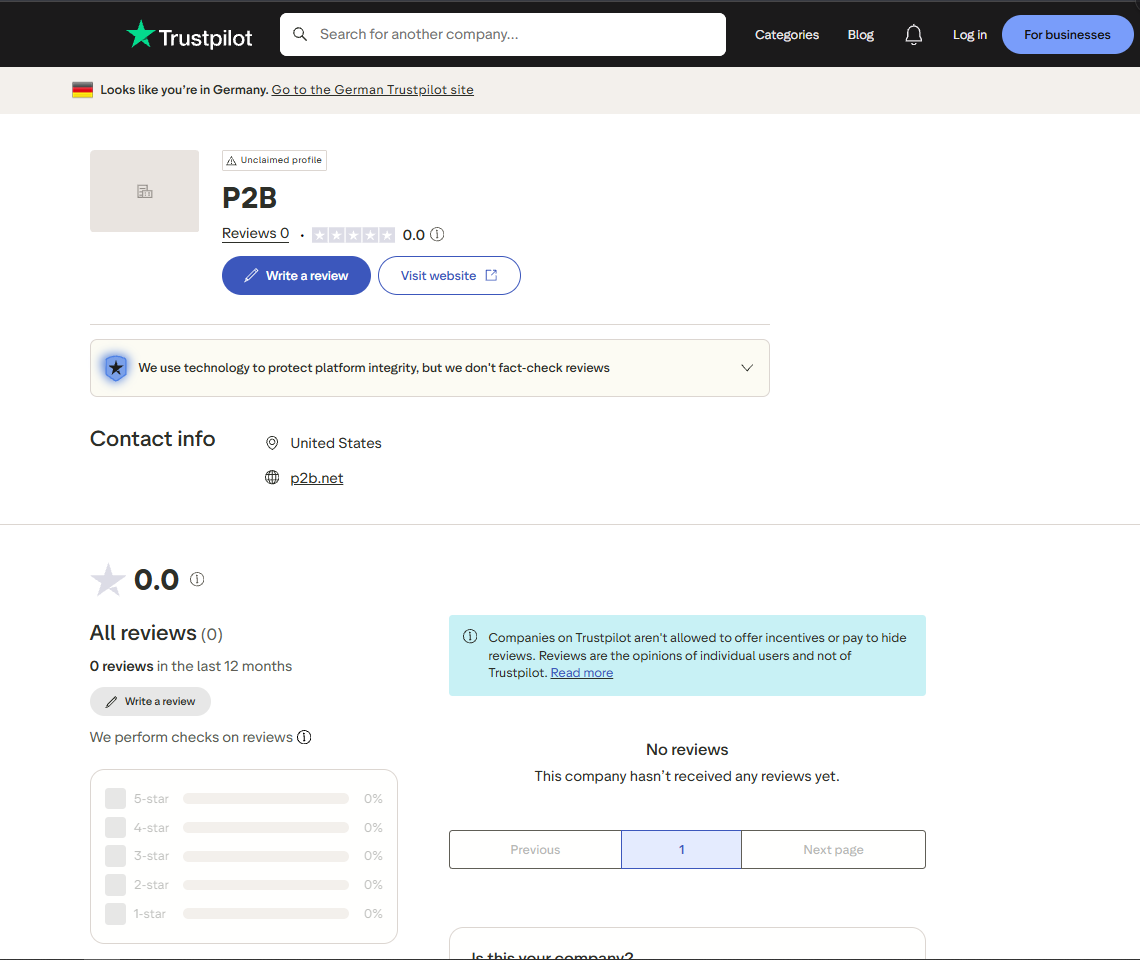Click the 'United States' location text
Viewport: 1140px width, 960px height.
coord(336,443)
